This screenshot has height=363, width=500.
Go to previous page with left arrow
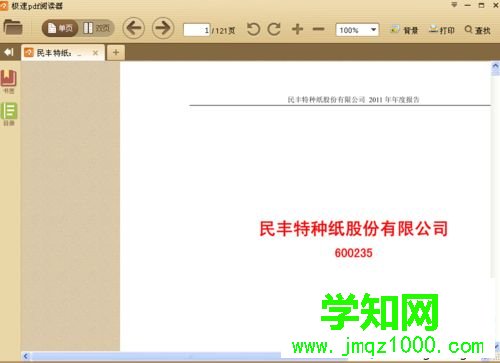coord(134,28)
